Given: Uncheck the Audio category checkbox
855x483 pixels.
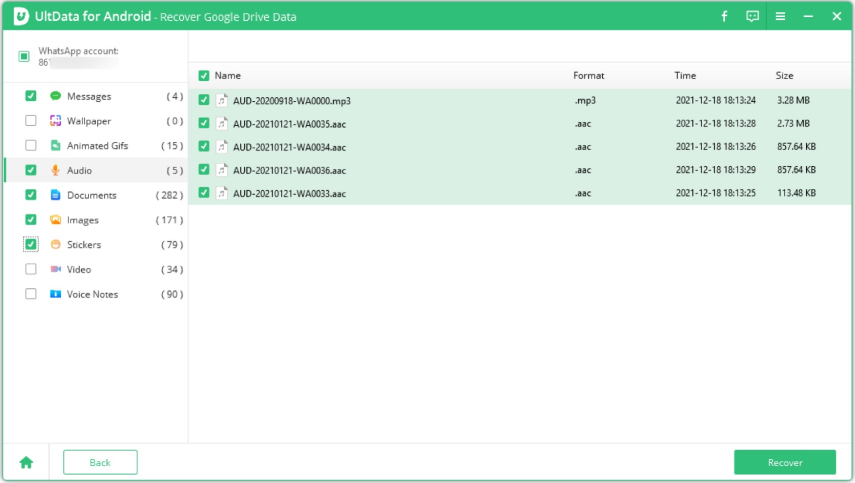Looking at the screenshot, I should [31, 170].
